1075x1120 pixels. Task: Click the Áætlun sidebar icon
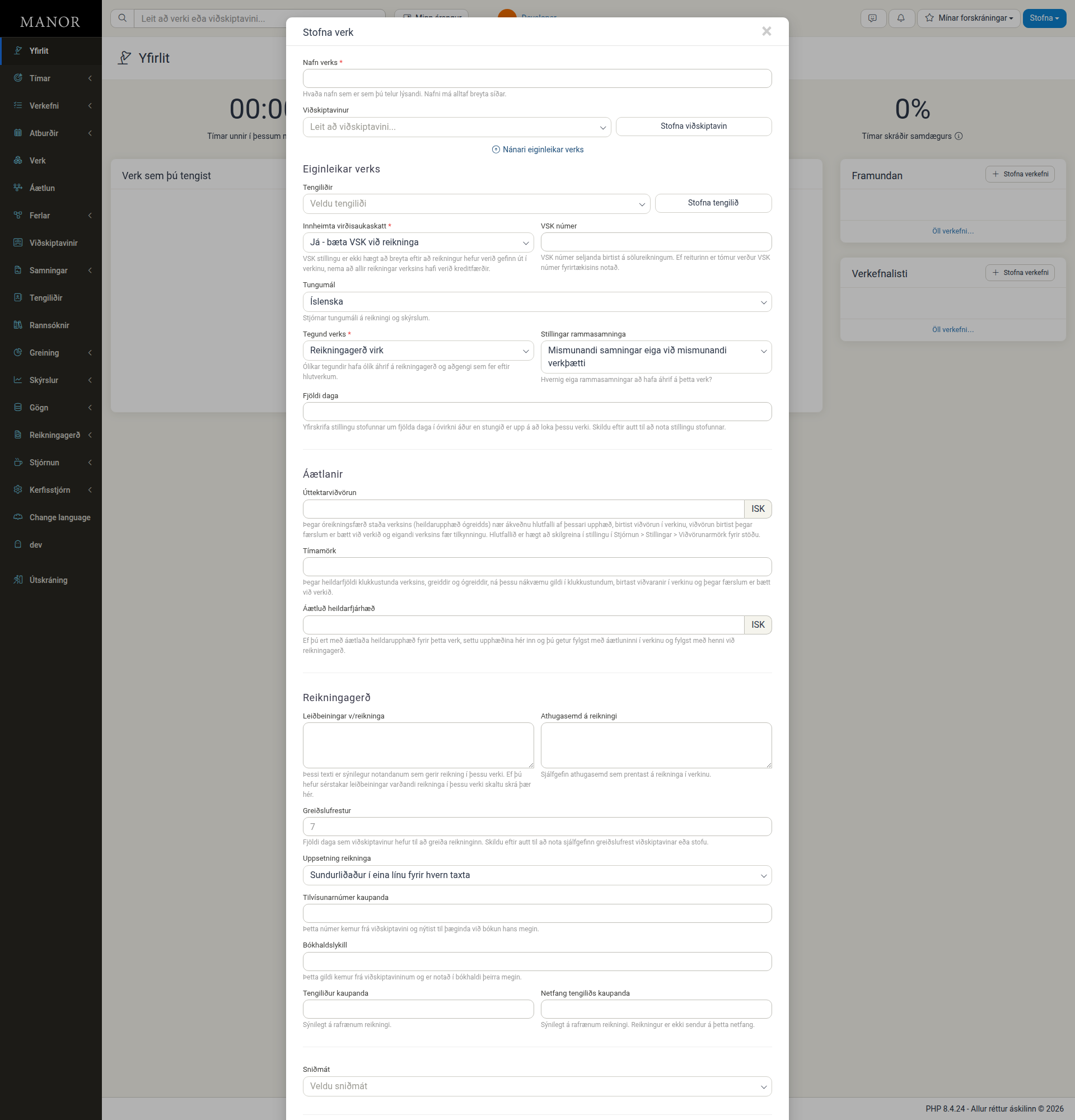click(18, 188)
